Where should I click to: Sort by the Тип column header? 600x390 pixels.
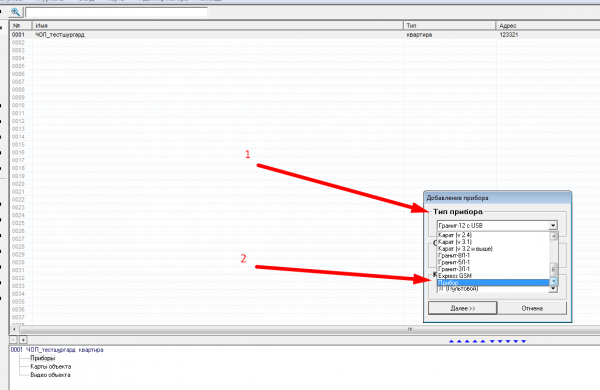coord(450,26)
